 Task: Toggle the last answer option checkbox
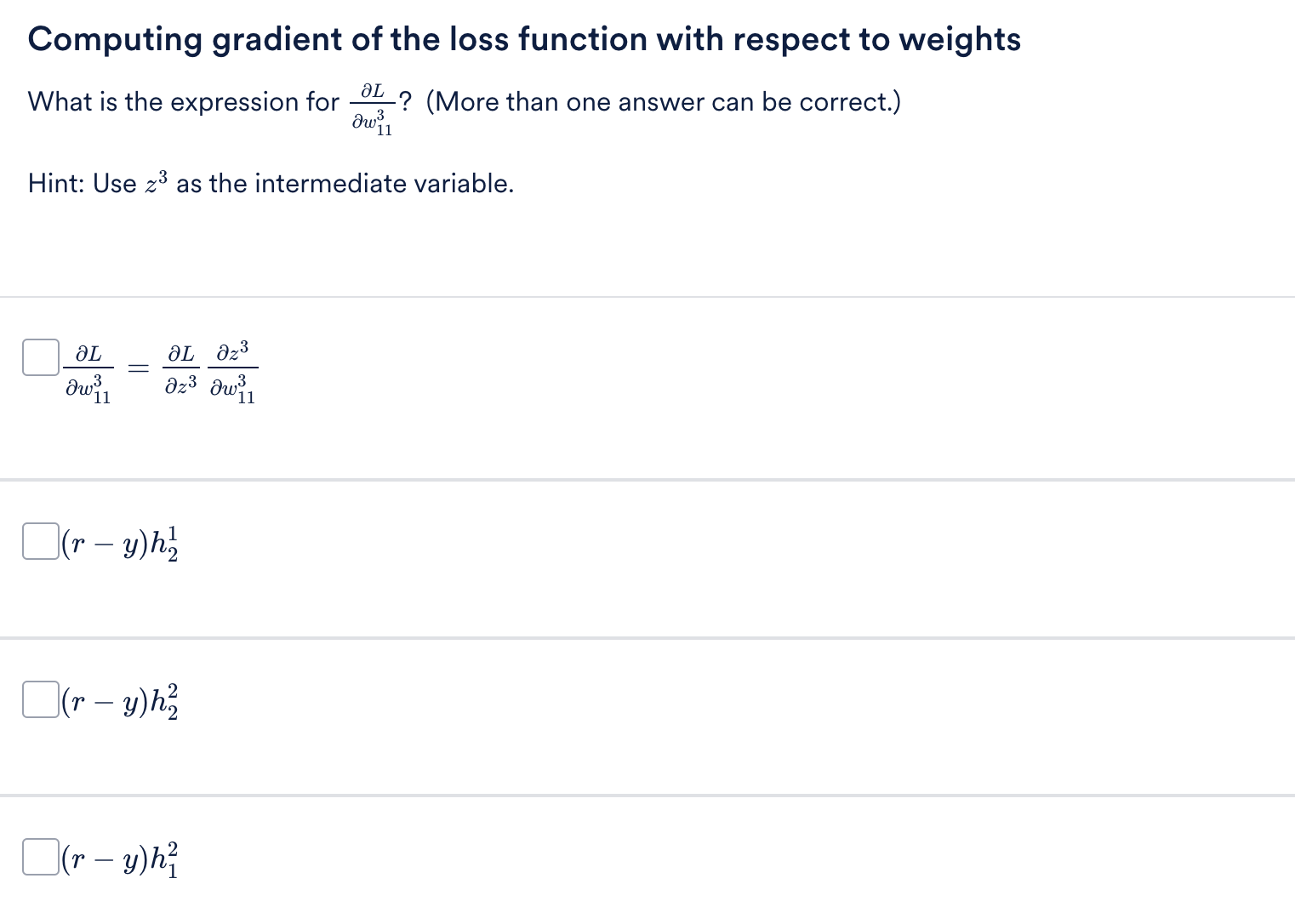[x=40, y=858]
